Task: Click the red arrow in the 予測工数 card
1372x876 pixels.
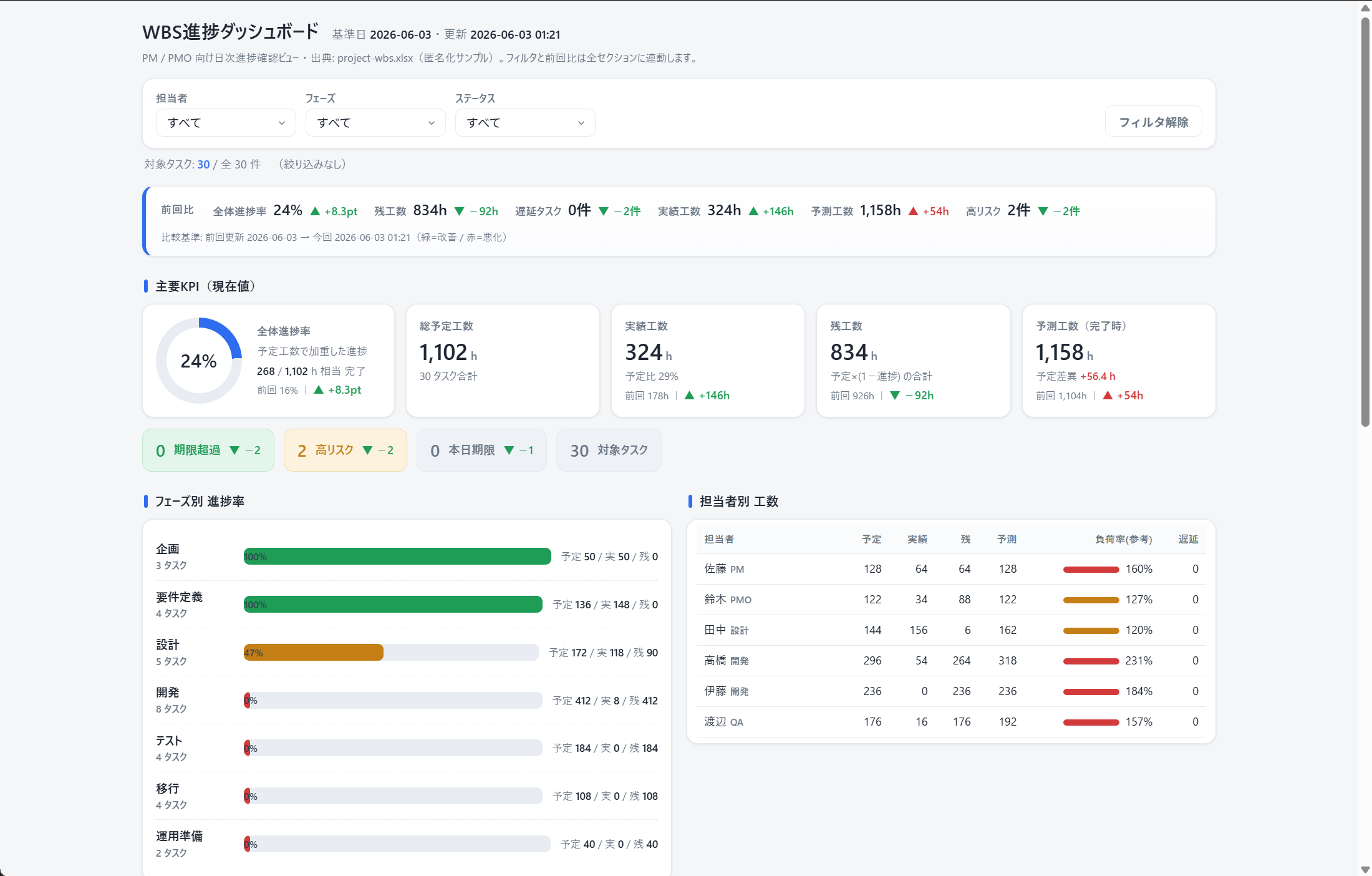Action: (1108, 396)
